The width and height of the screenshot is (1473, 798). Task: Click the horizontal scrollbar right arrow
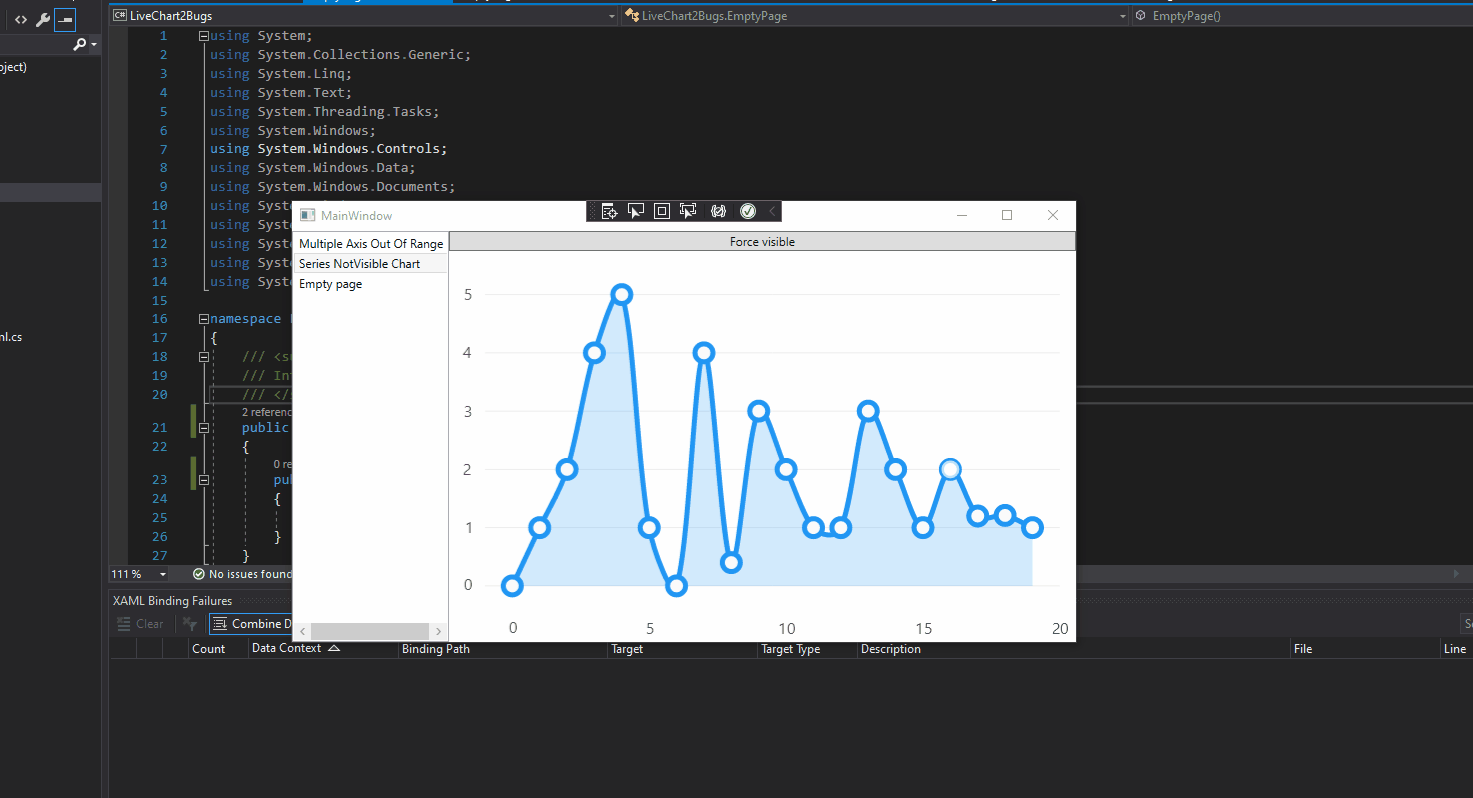pos(438,631)
